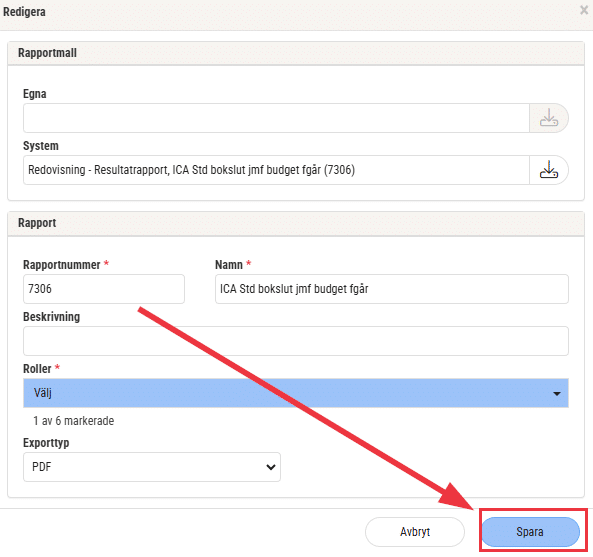Click the Redigera dialog title
593x557 pixels.
point(24,12)
